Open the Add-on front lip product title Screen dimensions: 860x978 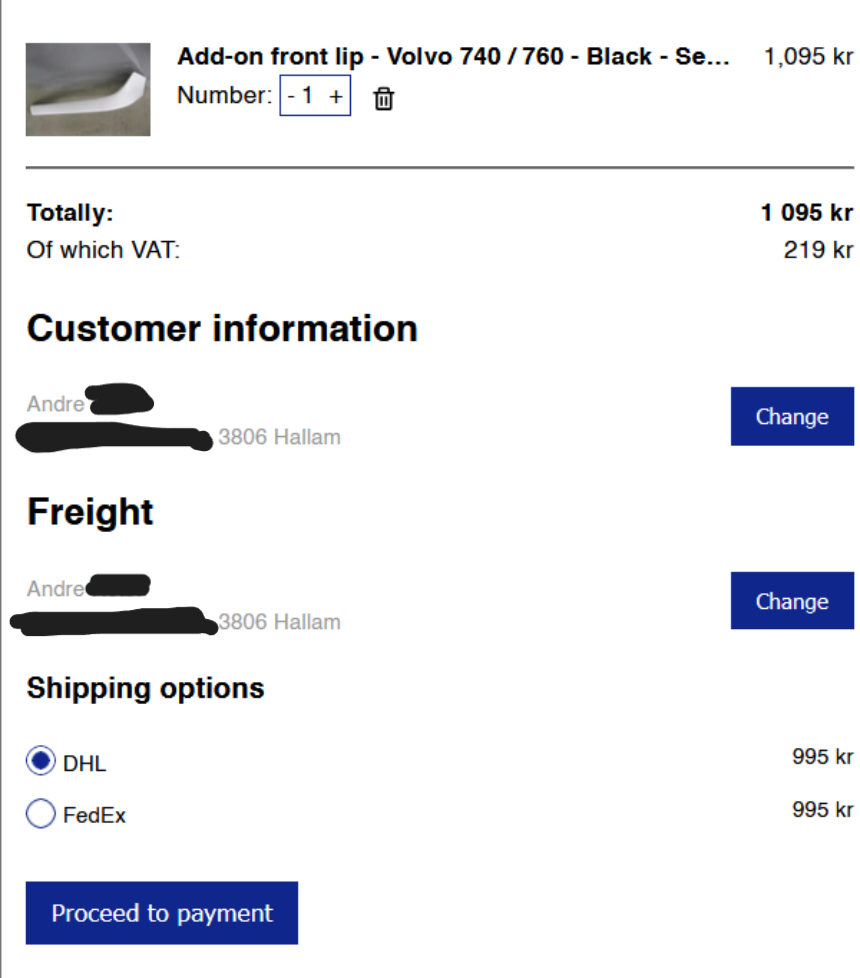point(453,56)
